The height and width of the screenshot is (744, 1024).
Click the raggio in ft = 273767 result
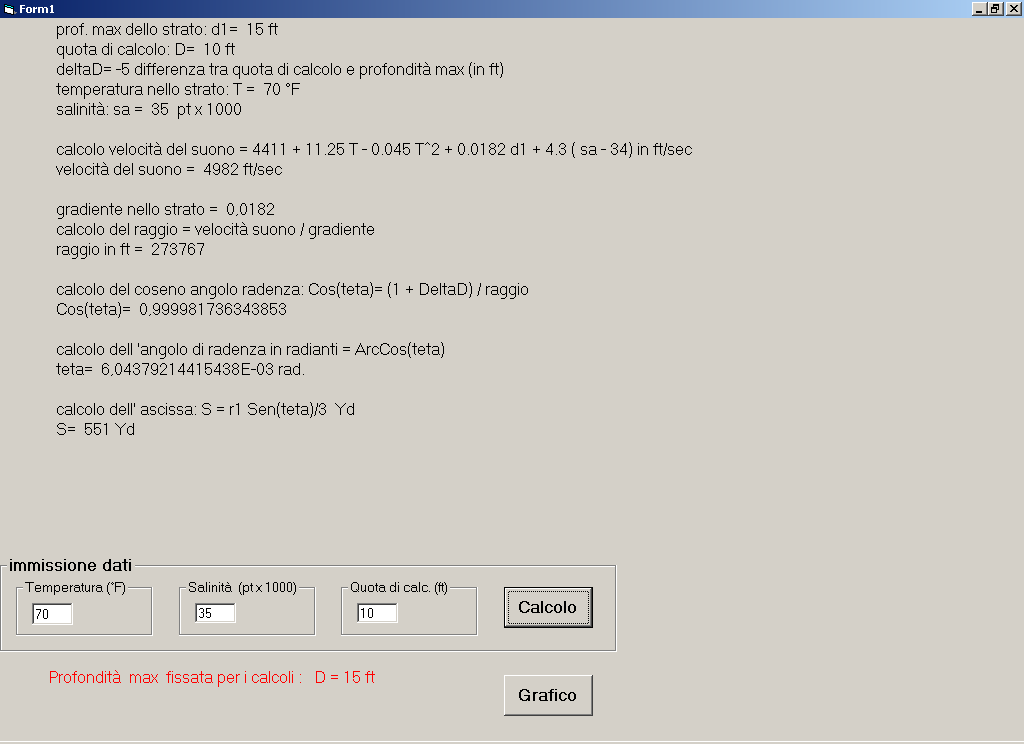click(131, 249)
